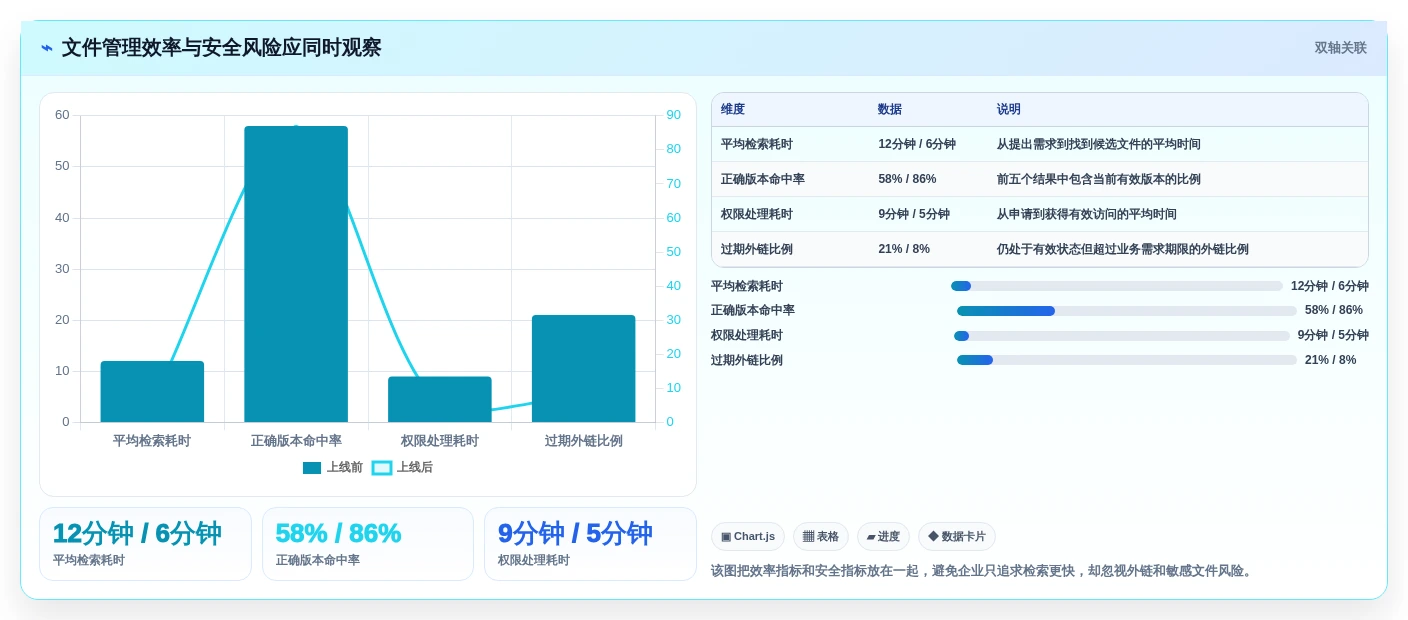Click the 数据 table column header
The height and width of the screenshot is (620, 1408).
[890, 110]
